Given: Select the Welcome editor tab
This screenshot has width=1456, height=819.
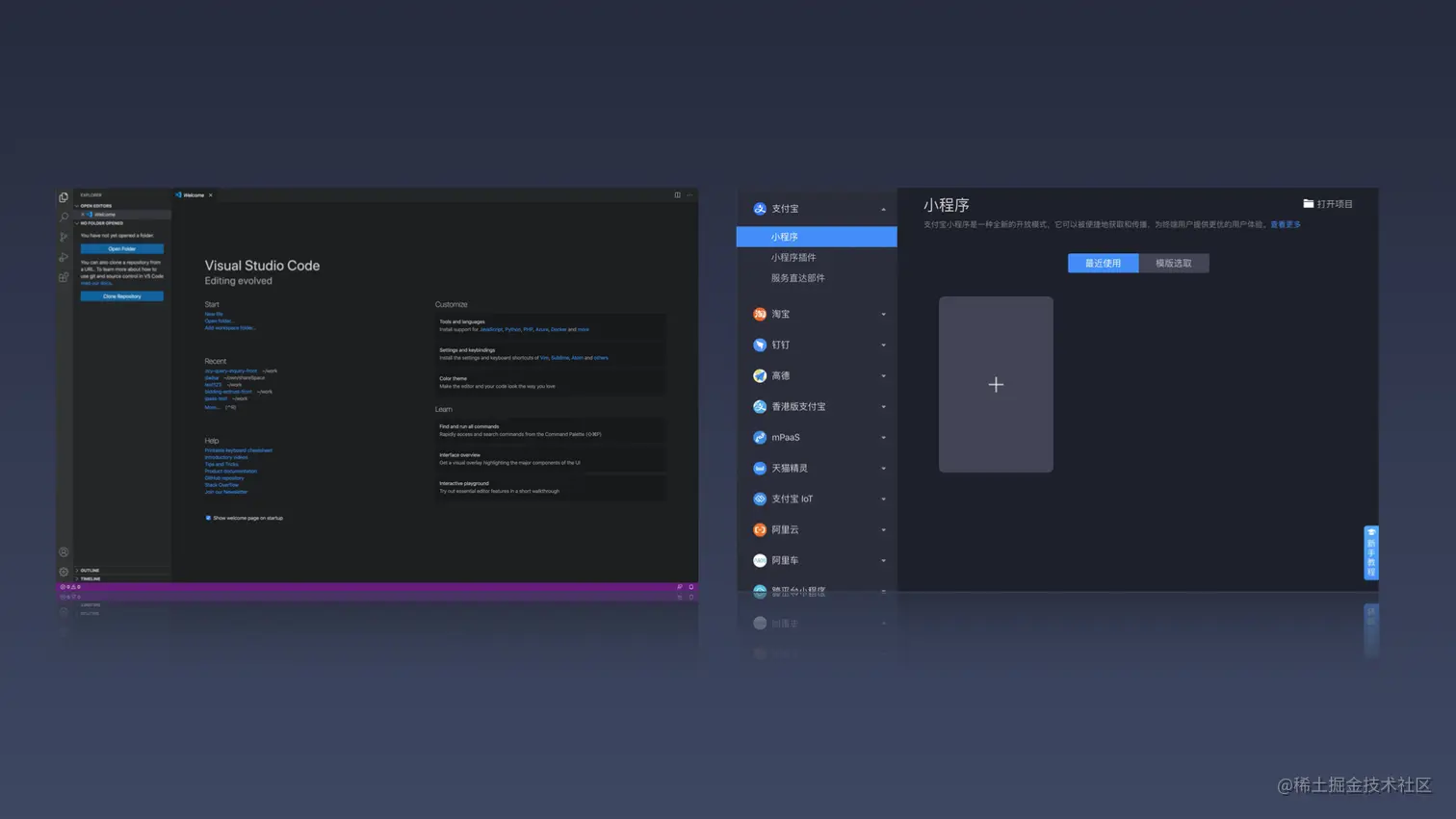Looking at the screenshot, I should pos(194,195).
